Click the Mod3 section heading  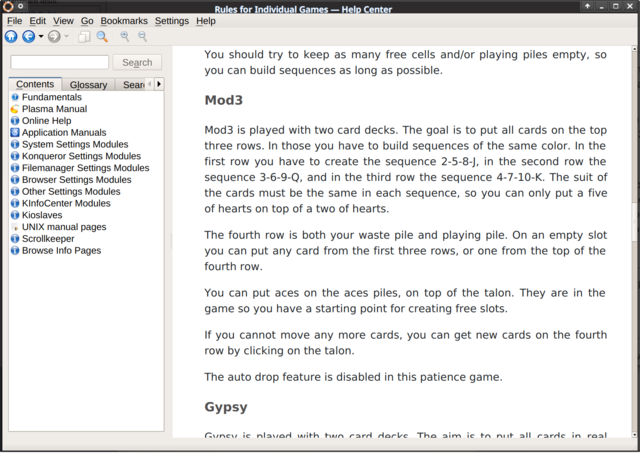[x=224, y=100]
